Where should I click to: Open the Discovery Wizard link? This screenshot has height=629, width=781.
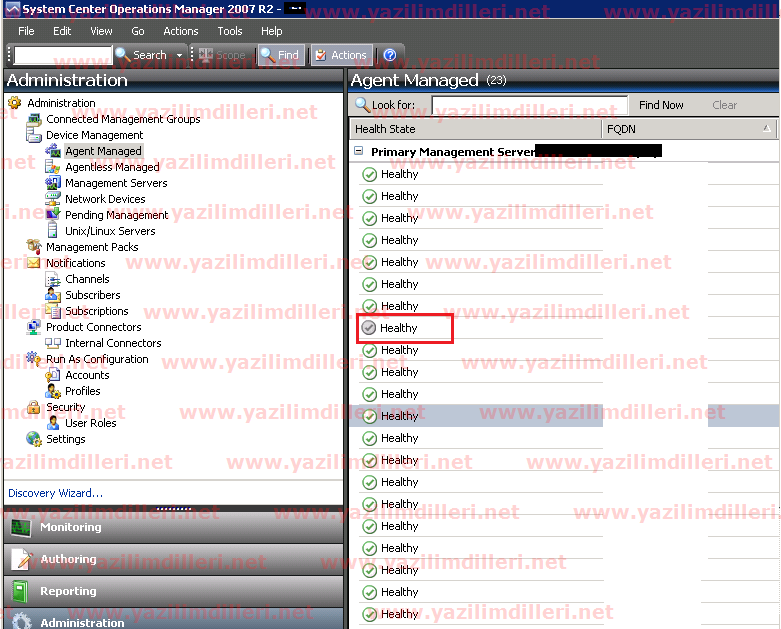pos(55,493)
